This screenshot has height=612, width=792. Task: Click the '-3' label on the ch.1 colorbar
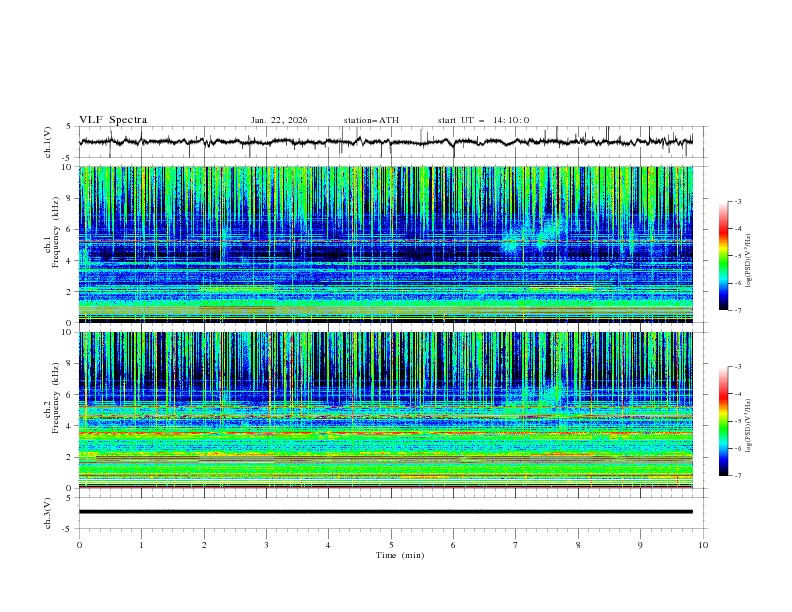[737, 201]
